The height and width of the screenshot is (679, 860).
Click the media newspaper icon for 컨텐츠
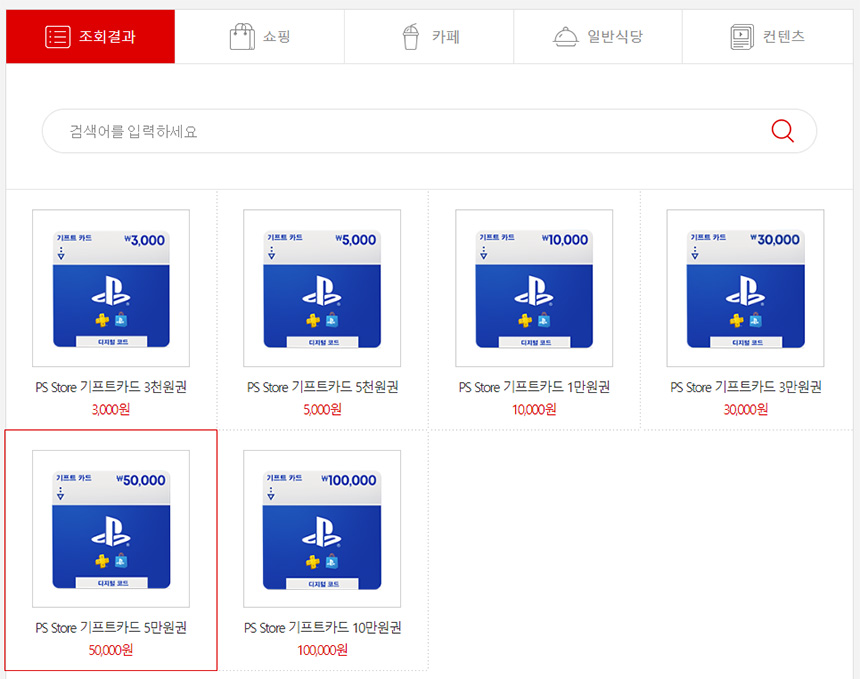742,37
